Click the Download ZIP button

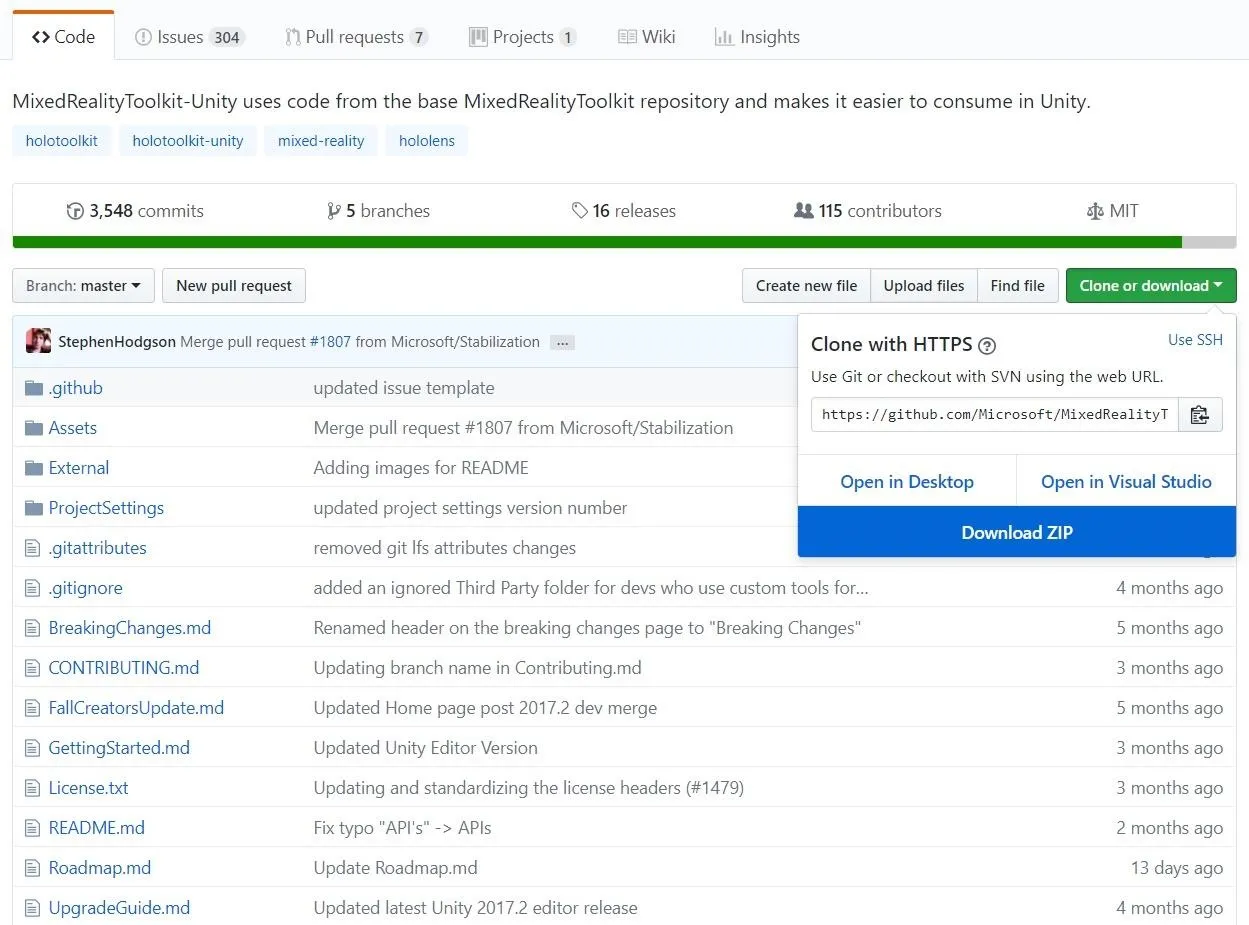click(x=1017, y=533)
